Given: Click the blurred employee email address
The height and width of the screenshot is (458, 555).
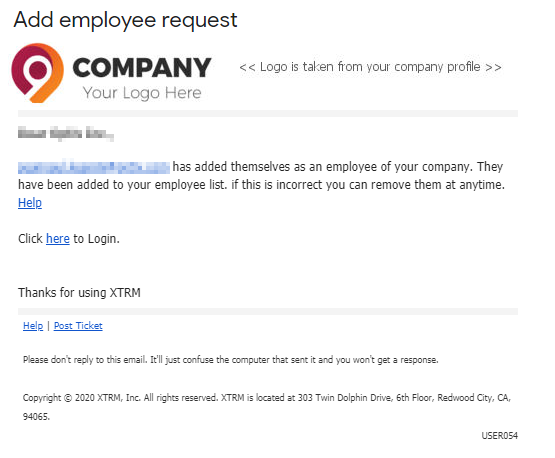Looking at the screenshot, I should [x=94, y=167].
